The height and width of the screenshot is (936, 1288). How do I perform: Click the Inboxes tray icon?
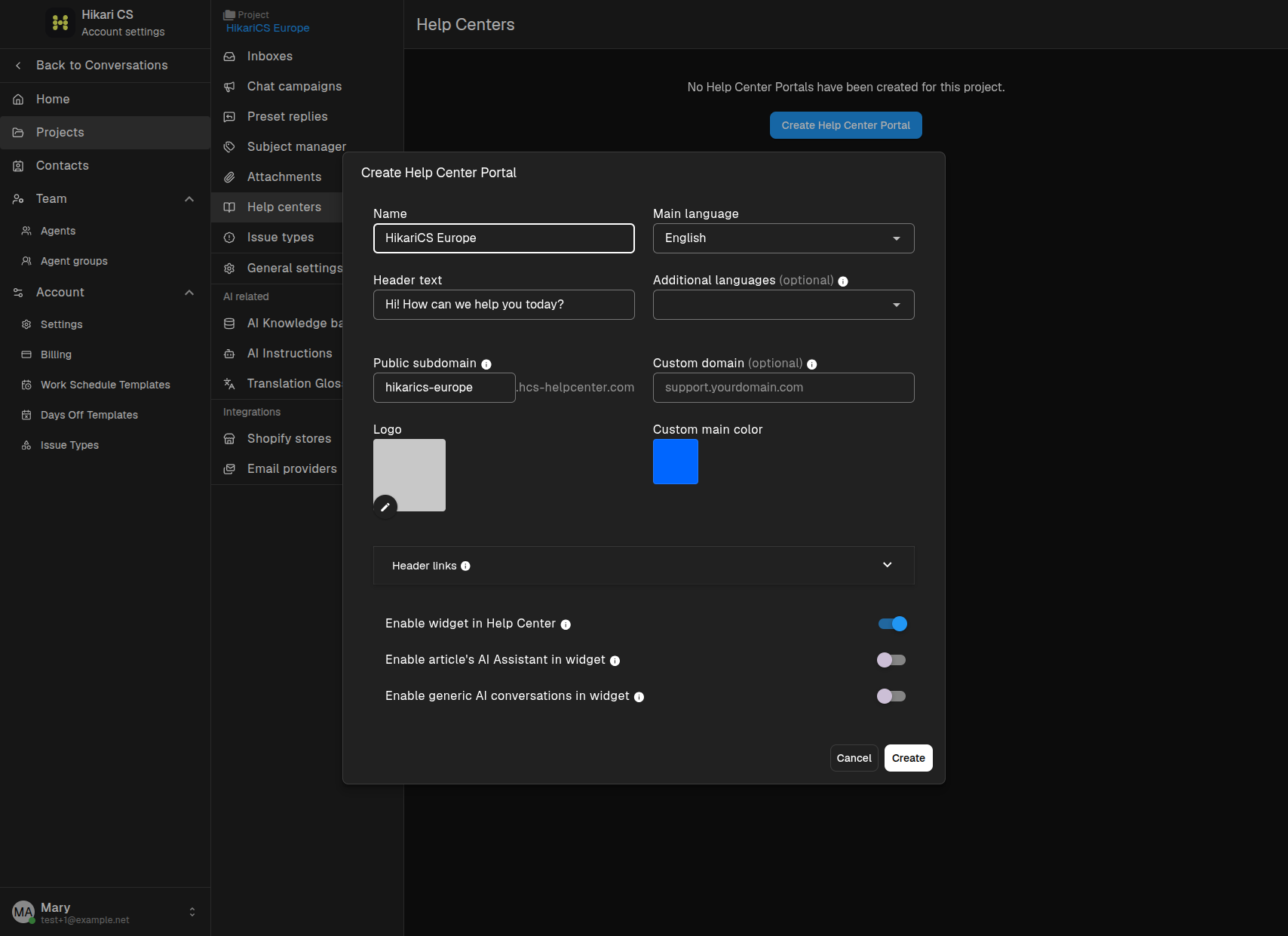(229, 57)
